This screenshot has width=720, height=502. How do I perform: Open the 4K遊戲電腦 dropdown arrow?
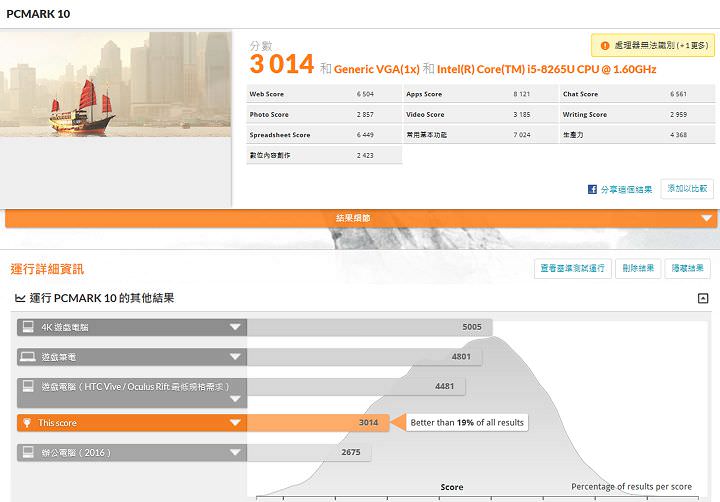[x=235, y=327]
